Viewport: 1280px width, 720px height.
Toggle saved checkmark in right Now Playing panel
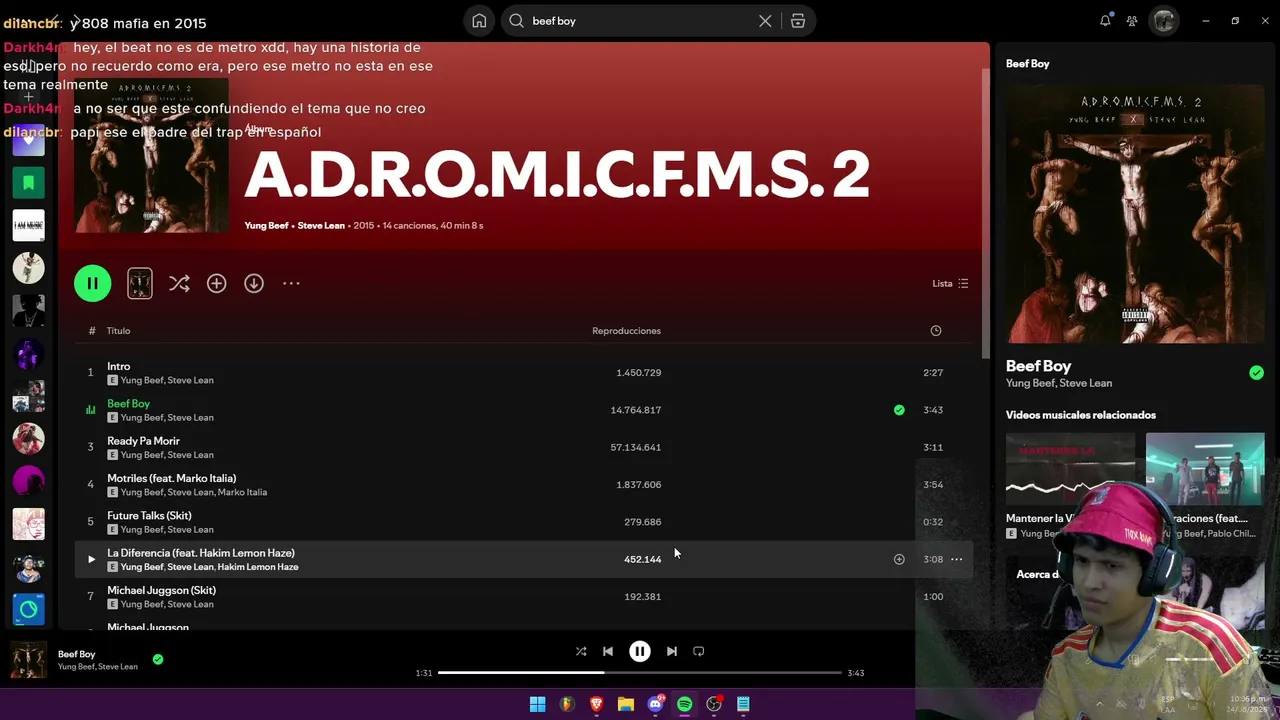1256,373
